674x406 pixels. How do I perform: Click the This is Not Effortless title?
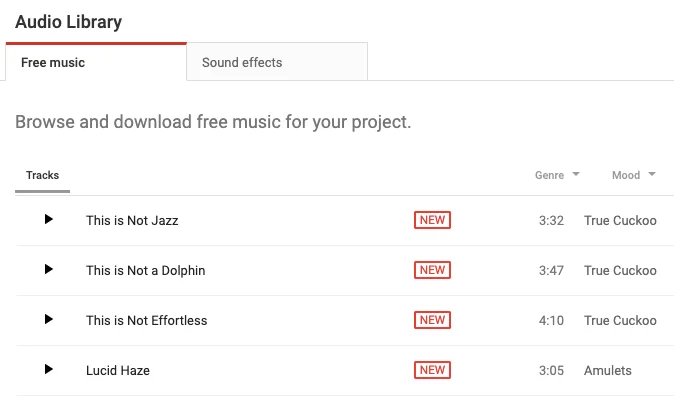tap(147, 320)
